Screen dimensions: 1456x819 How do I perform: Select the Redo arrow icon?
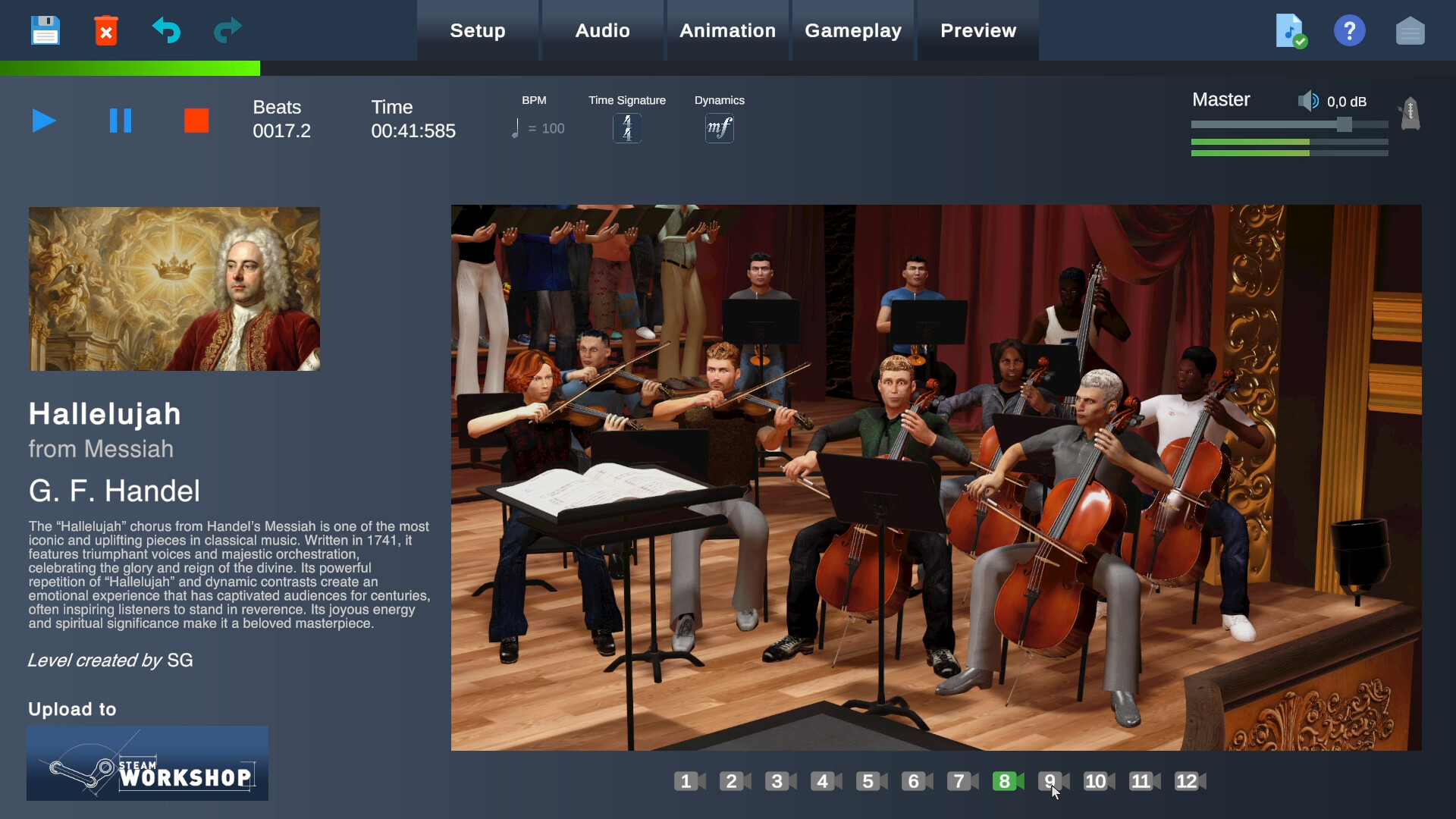[226, 30]
